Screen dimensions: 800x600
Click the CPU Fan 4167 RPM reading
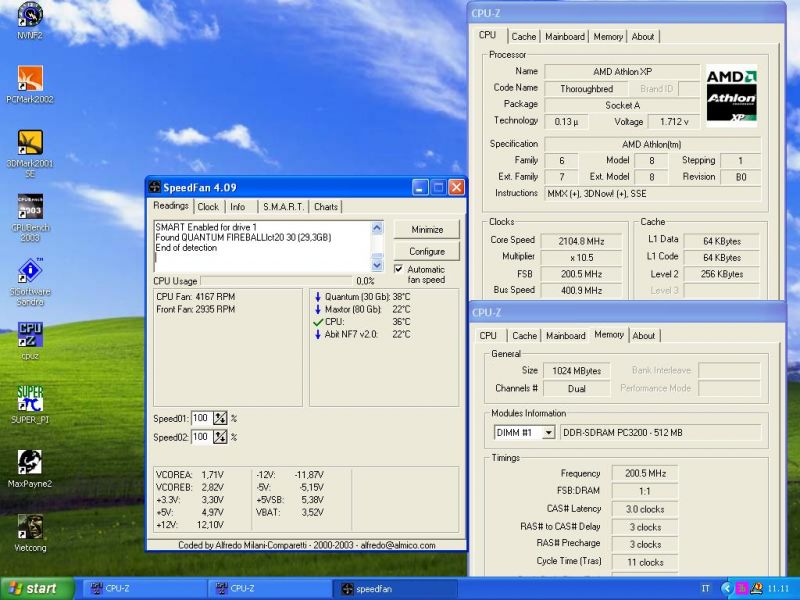[x=195, y=296]
